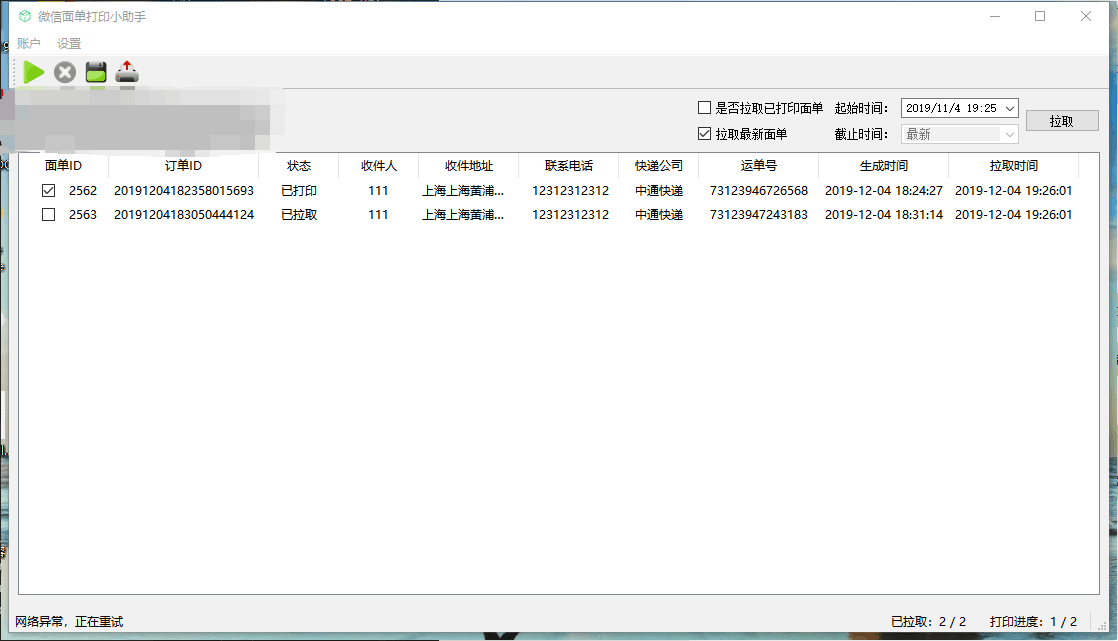Click the printer export icon
The height and width of the screenshot is (641, 1118).
127,72
